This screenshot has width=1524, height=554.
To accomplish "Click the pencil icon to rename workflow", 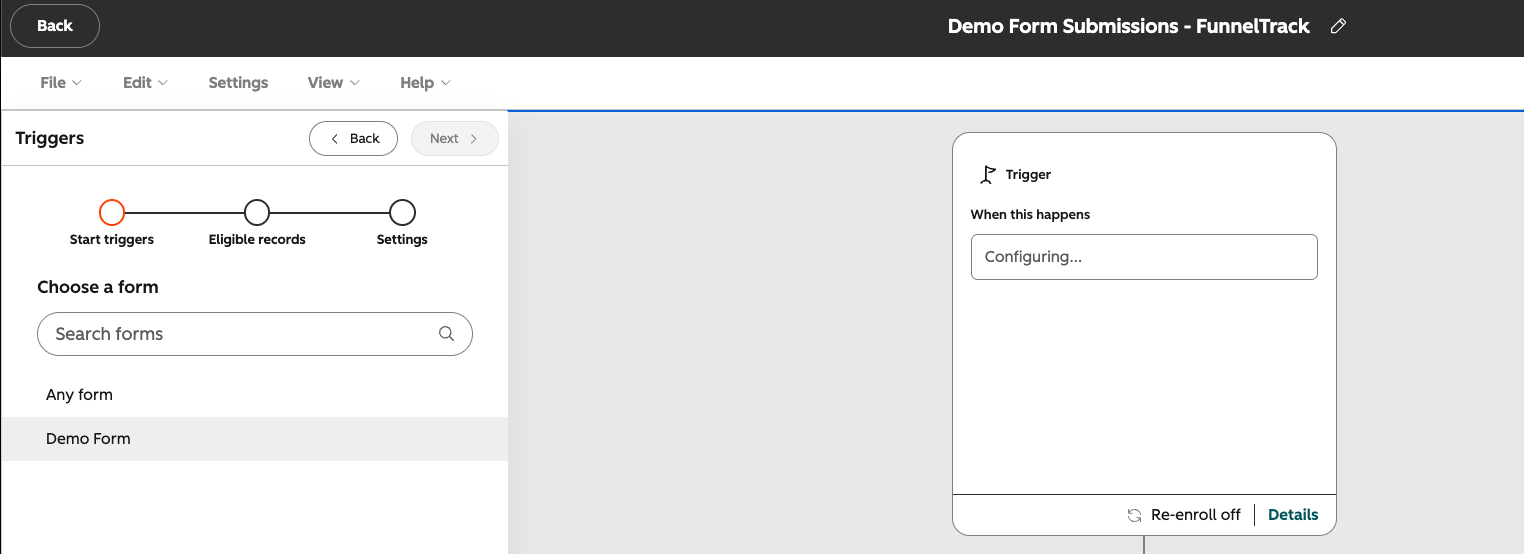I will point(1338,27).
